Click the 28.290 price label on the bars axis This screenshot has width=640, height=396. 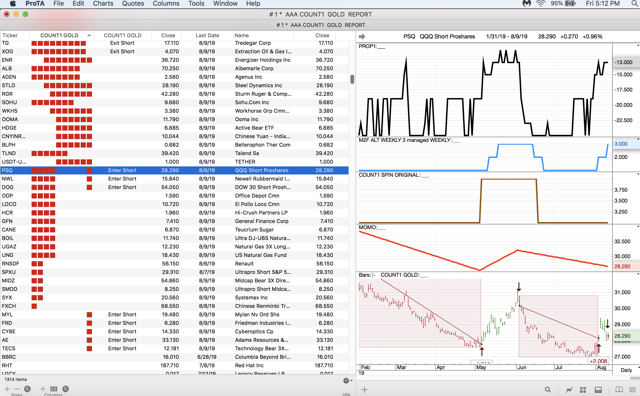pyautogui.click(x=622, y=336)
